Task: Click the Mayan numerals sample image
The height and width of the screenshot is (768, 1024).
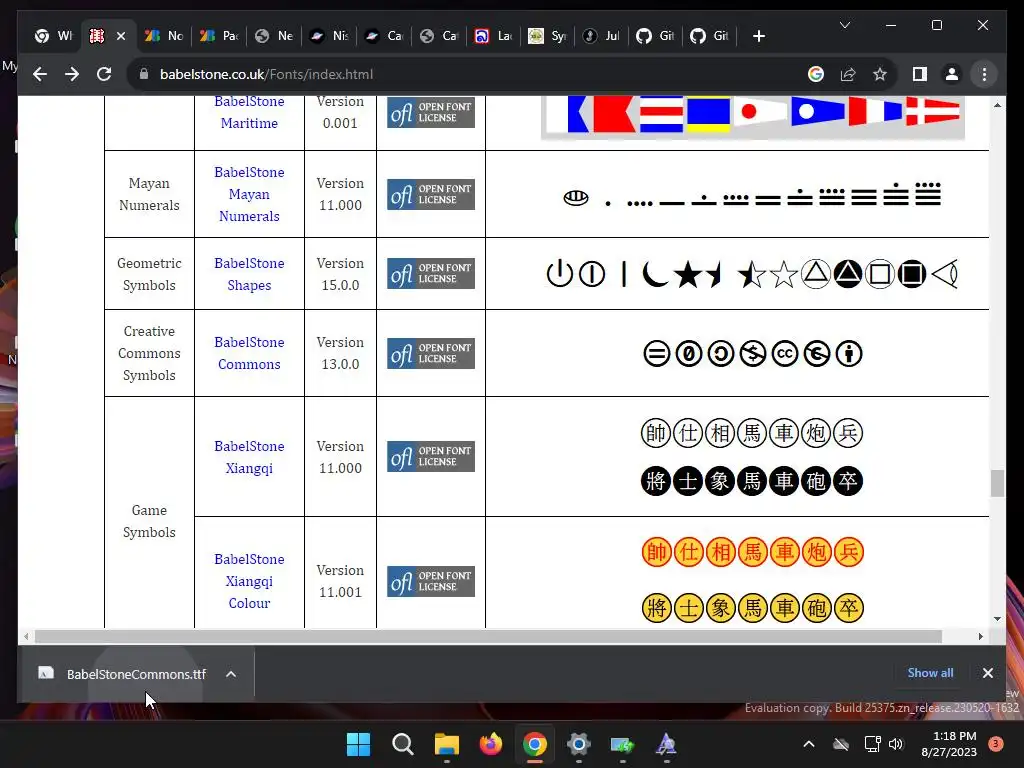Action: click(x=752, y=195)
